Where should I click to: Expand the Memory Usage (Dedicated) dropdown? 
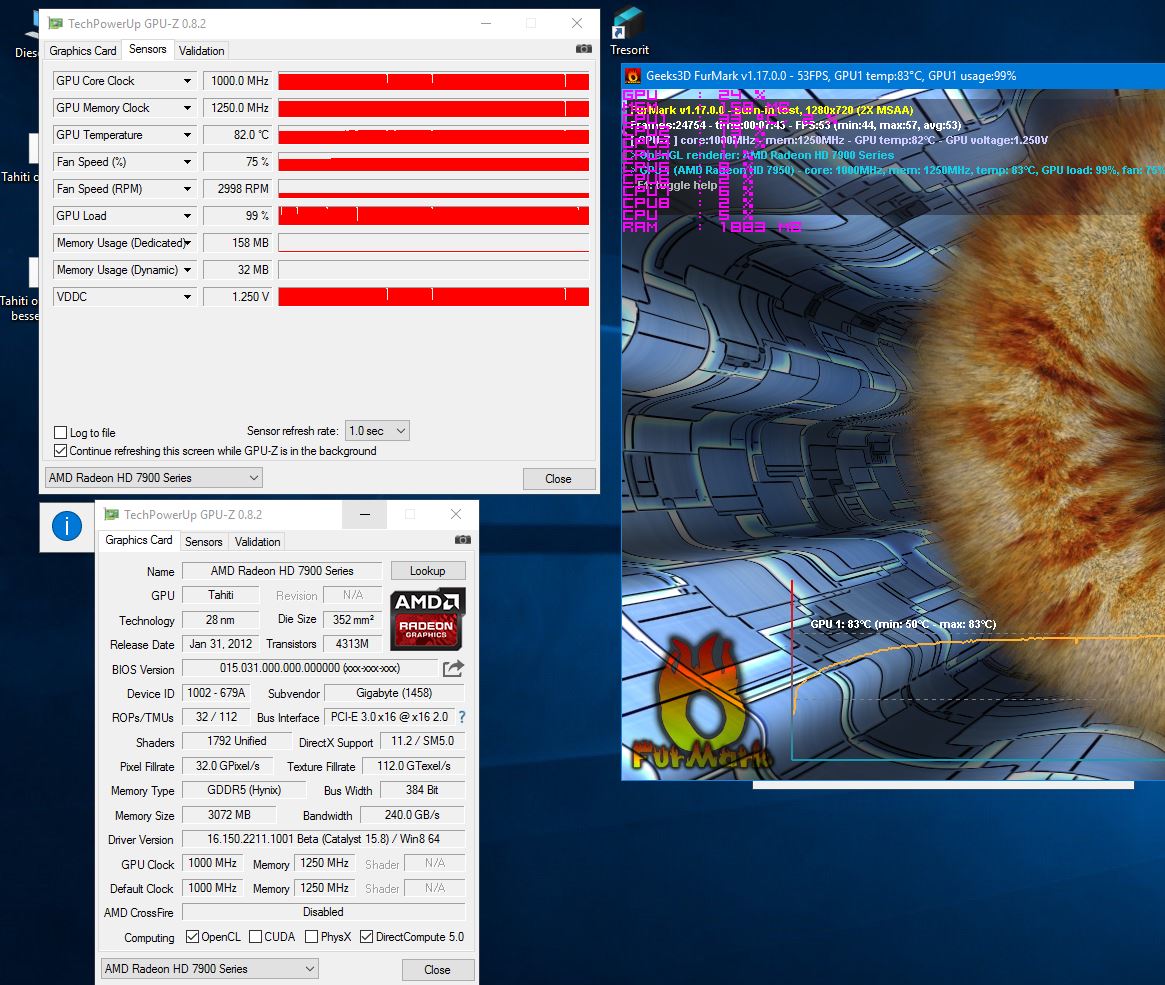[x=187, y=243]
